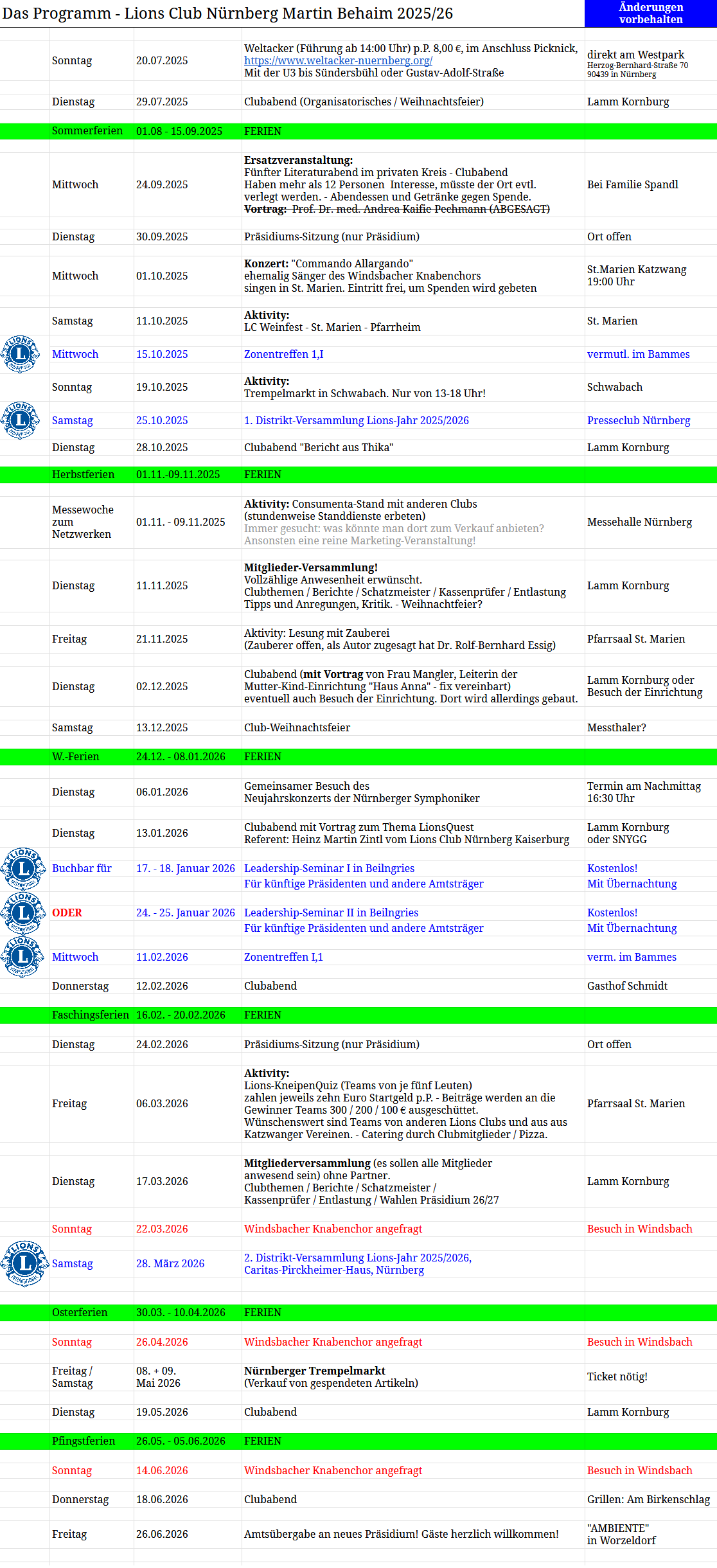Click the Lions logo beside Zonentreffen 15.10.2025
Image resolution: width=717 pixels, height=1568 pixels.
[20, 354]
